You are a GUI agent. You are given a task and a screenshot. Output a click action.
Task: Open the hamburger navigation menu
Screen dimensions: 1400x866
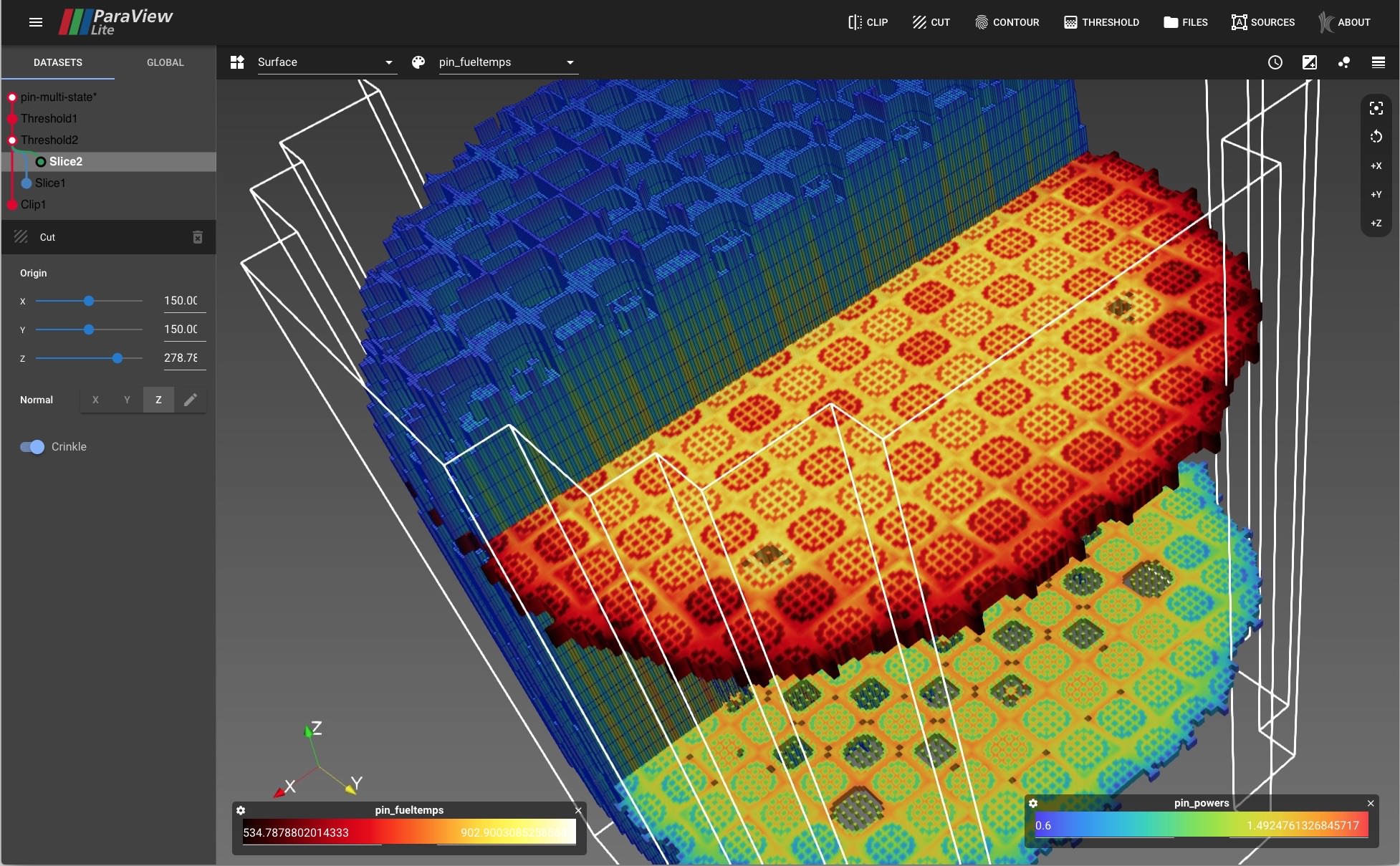tap(35, 22)
